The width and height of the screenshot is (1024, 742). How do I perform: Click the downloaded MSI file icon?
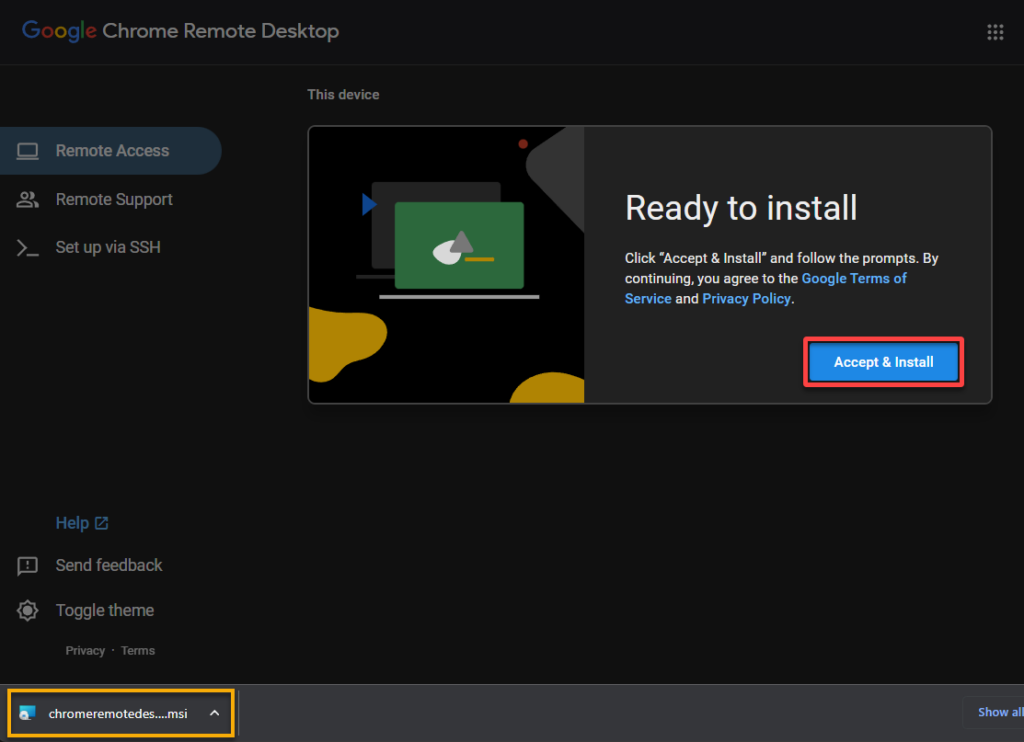coord(27,712)
